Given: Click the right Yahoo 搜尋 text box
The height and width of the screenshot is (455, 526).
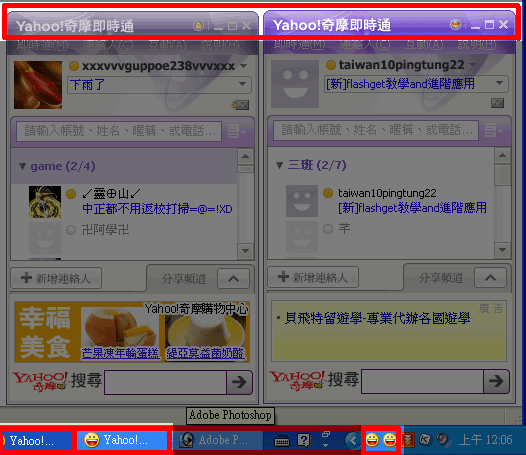Looking at the screenshot, I should (423, 381).
